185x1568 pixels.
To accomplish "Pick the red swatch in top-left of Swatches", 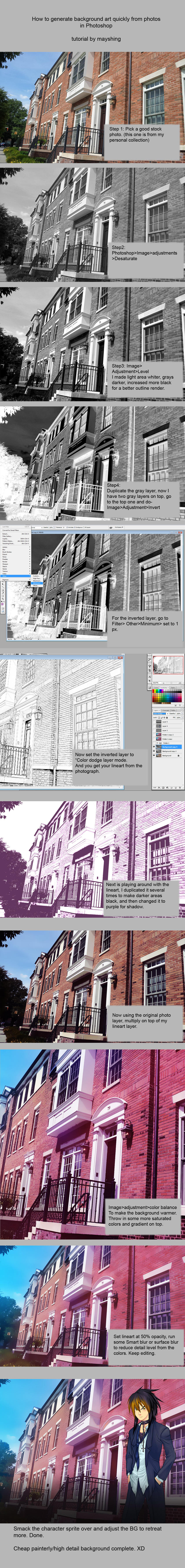I will [x=153, y=690].
